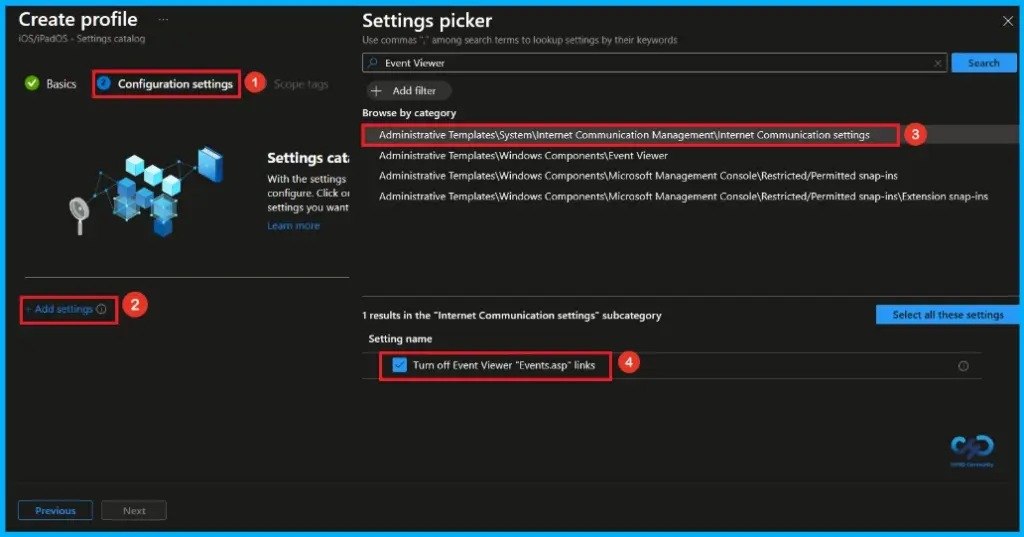
Task: Click the results count subcategory text
Action: pyautogui.click(x=511, y=315)
